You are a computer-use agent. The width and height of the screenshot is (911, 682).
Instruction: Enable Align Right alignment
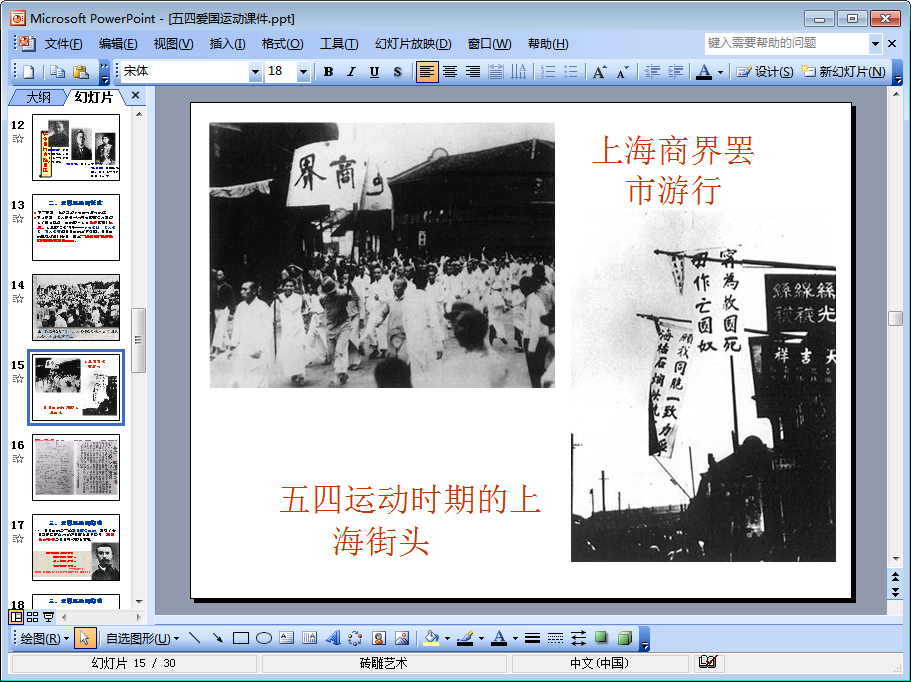click(x=473, y=72)
